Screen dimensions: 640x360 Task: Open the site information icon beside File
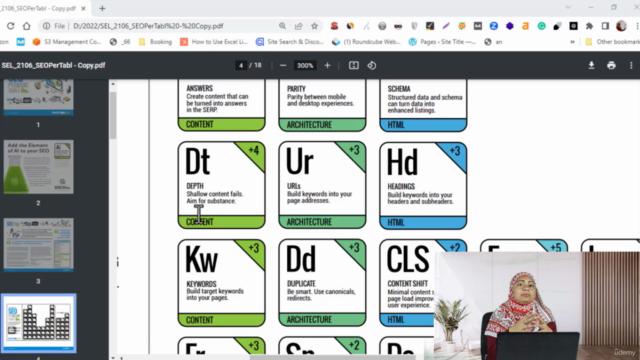pyautogui.click(x=47, y=26)
